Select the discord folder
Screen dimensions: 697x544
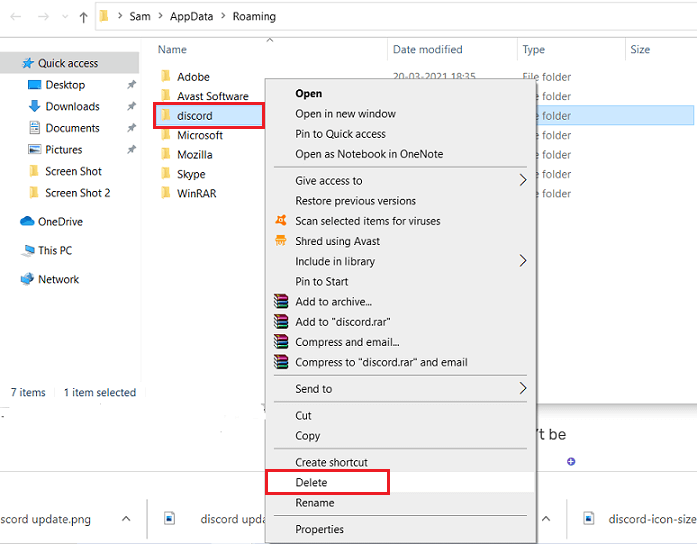click(x=195, y=116)
